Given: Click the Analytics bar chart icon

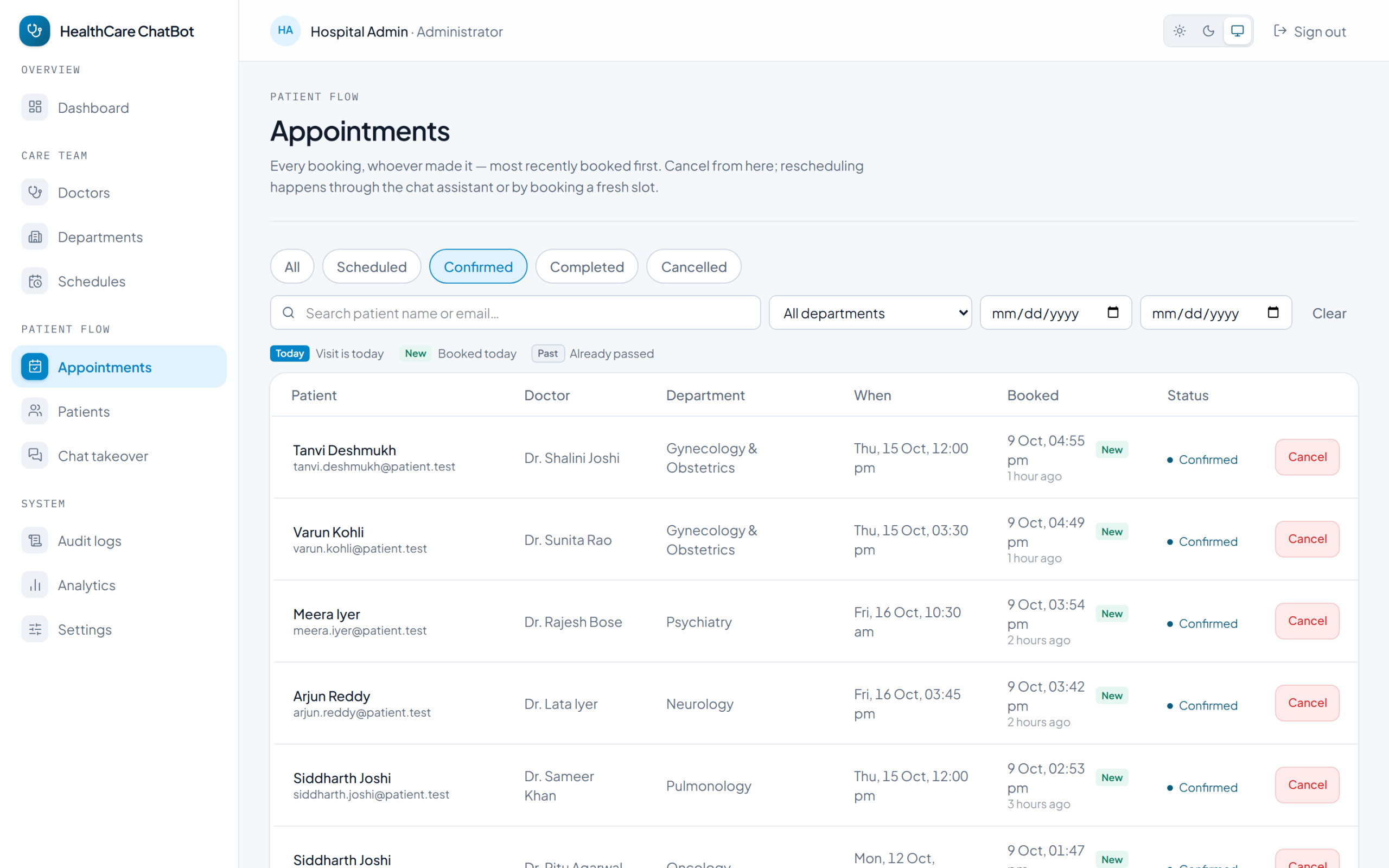Looking at the screenshot, I should pos(35,585).
